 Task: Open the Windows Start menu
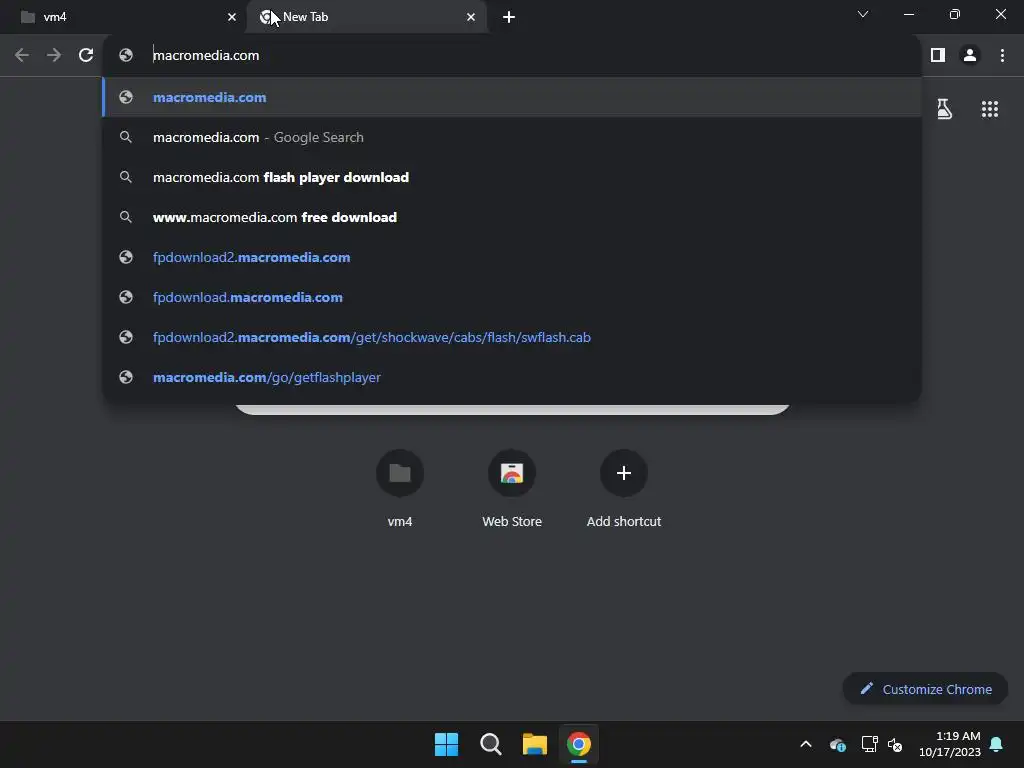[x=447, y=744]
